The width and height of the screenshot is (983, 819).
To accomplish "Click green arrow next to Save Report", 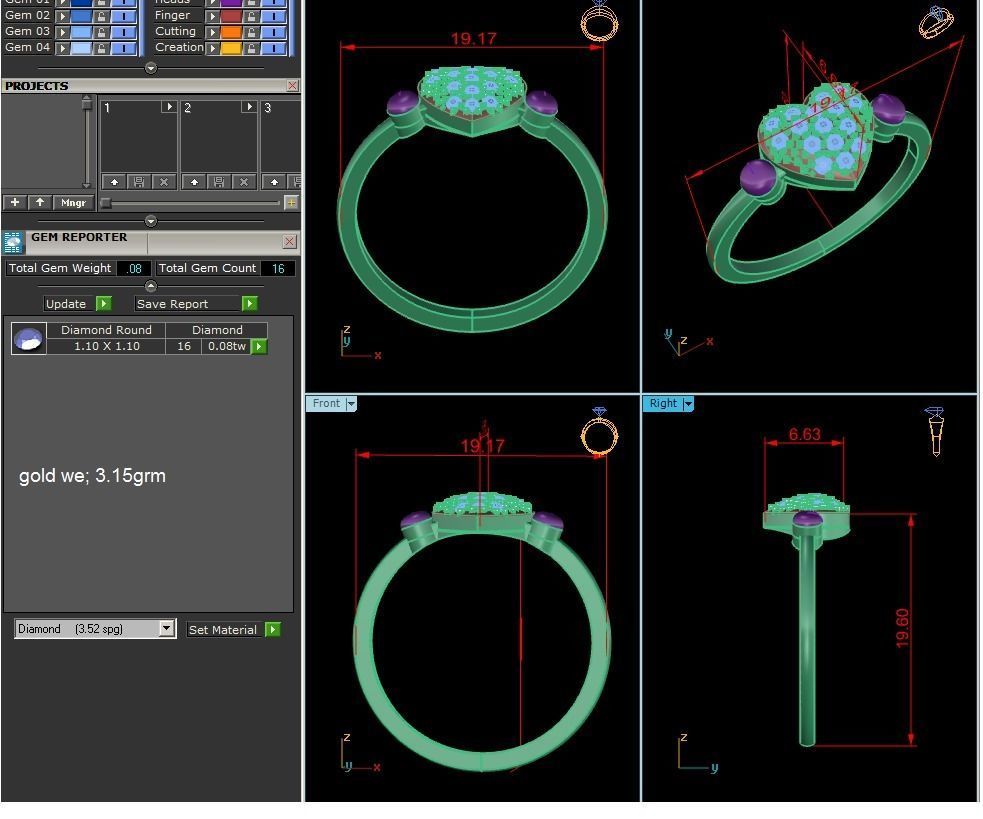I will pyautogui.click(x=250, y=304).
